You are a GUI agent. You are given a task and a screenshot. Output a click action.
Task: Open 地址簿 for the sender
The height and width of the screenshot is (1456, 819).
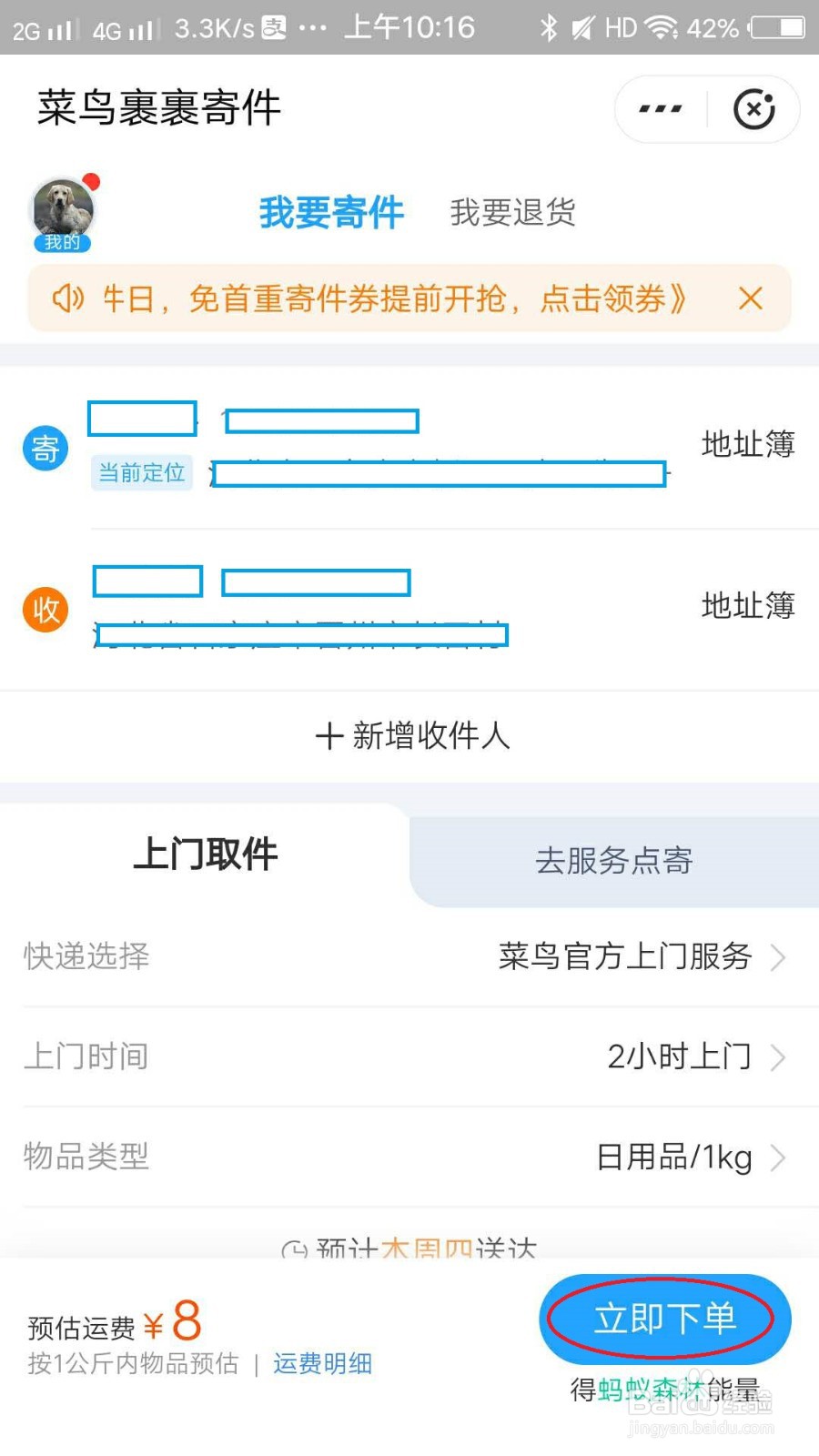748,444
